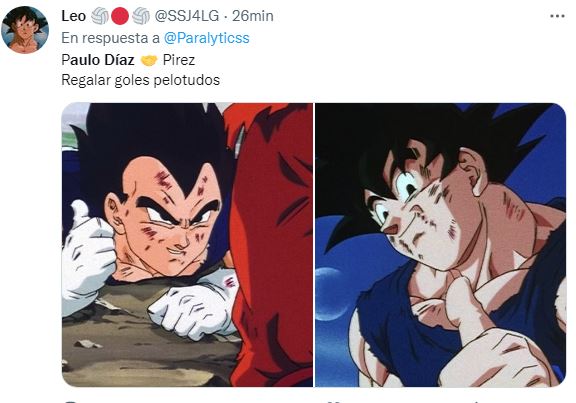Click the handshake emoji in tweet text
576x403 pixels.
click(149, 60)
